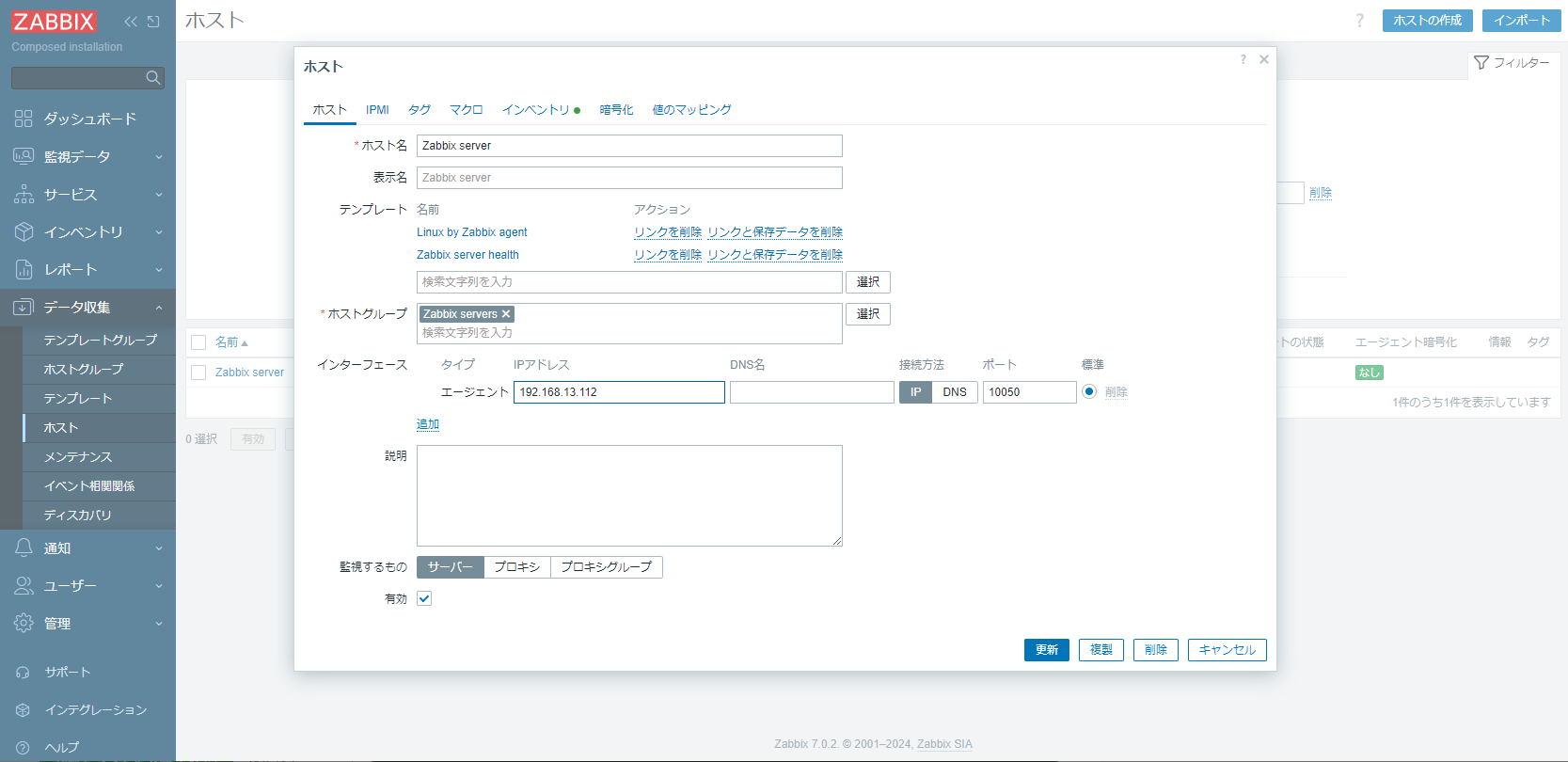Click the サービス services icon
The height and width of the screenshot is (762, 1568).
[24, 194]
